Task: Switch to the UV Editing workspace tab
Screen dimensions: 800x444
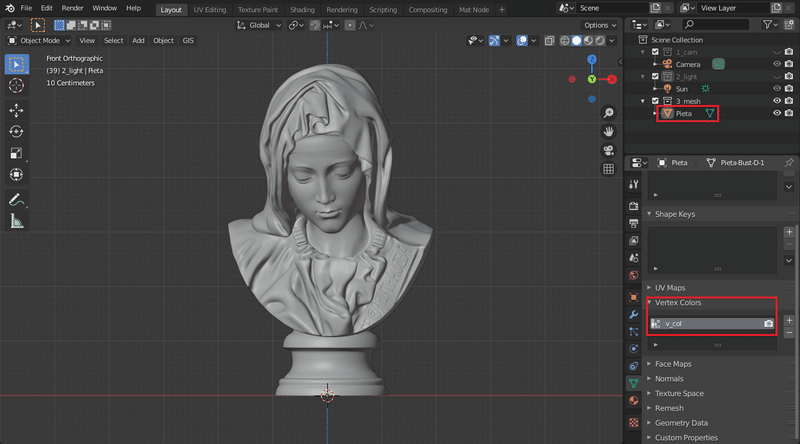Action: click(x=210, y=10)
